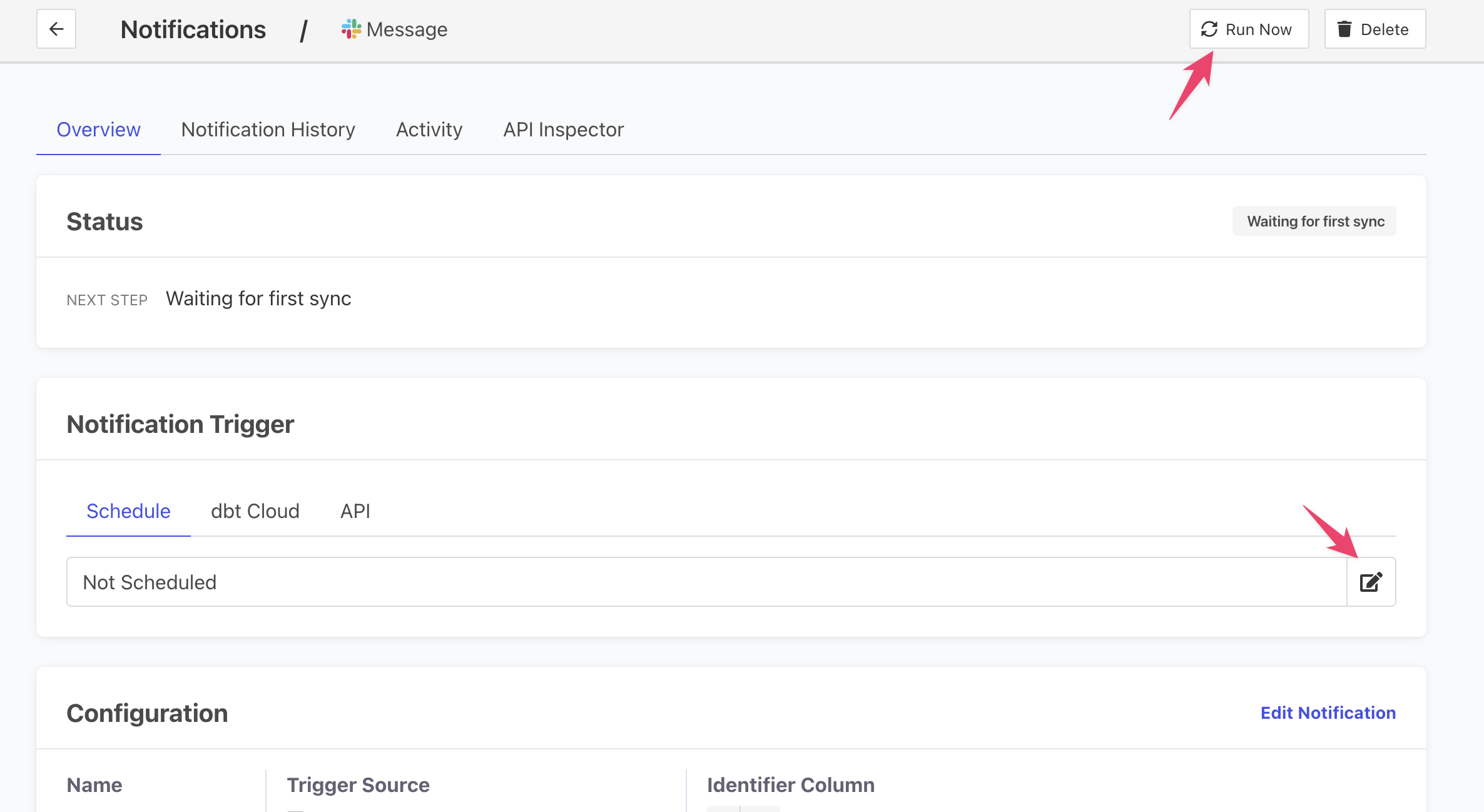Select the Schedule trigger tab
Viewport: 1484px width, 812px height.
[128, 511]
